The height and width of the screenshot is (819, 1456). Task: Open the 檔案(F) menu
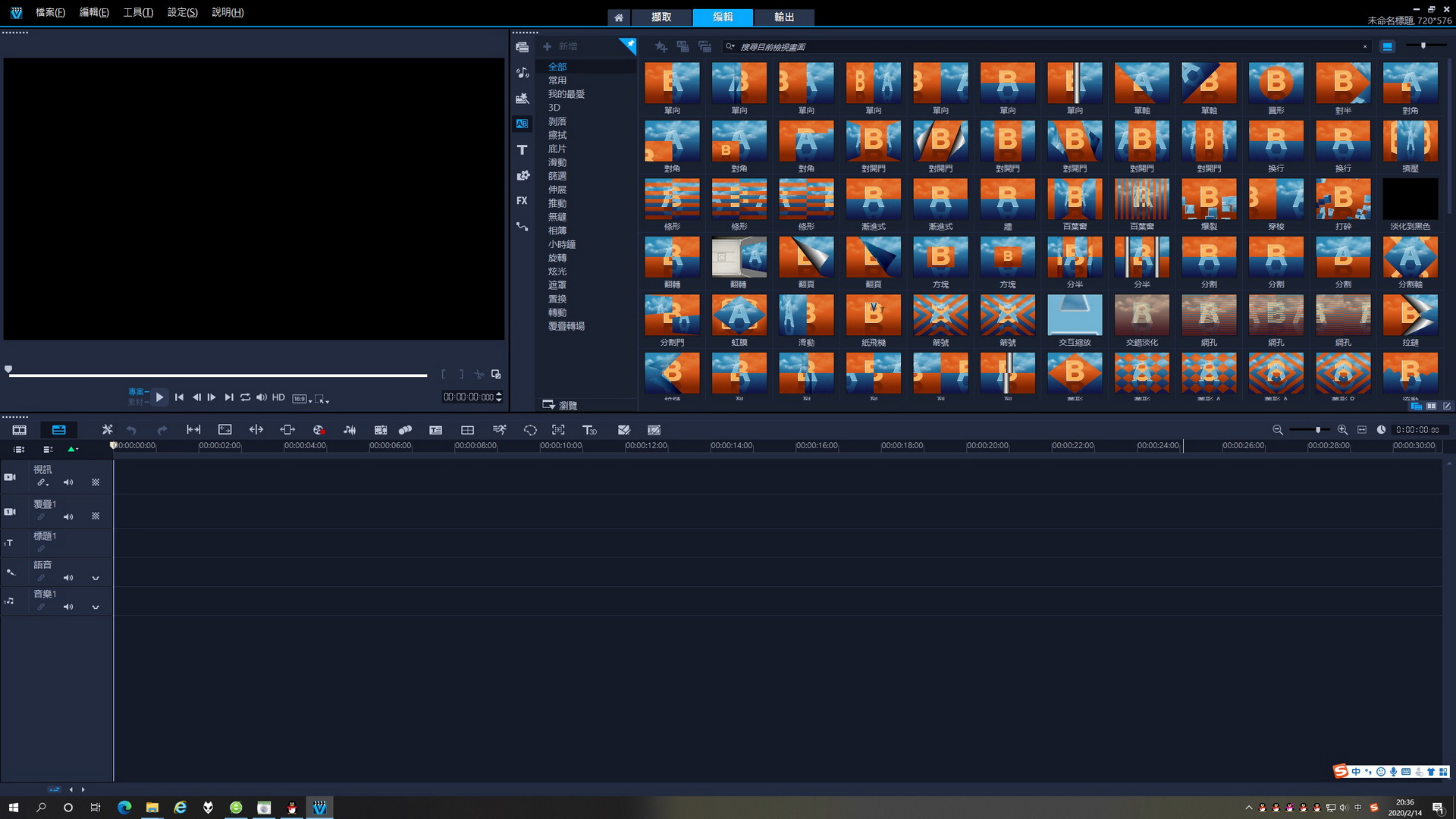(50, 13)
